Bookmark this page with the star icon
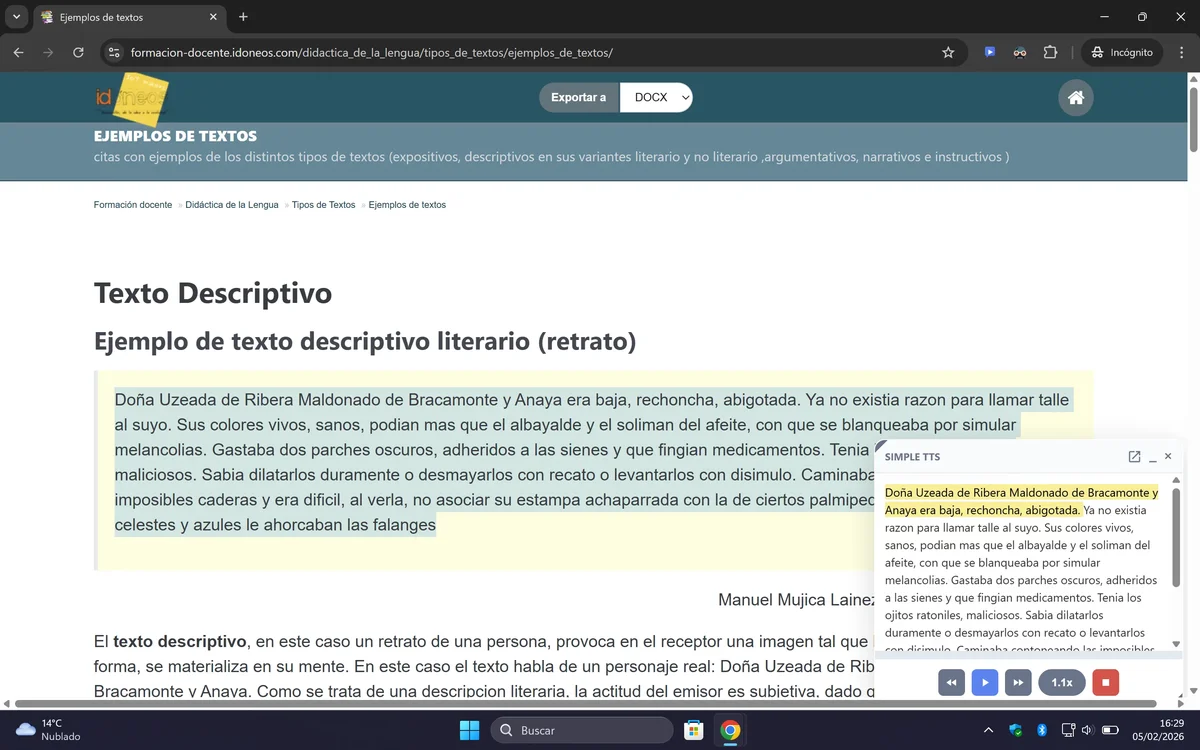The image size is (1200, 750). [x=947, y=52]
